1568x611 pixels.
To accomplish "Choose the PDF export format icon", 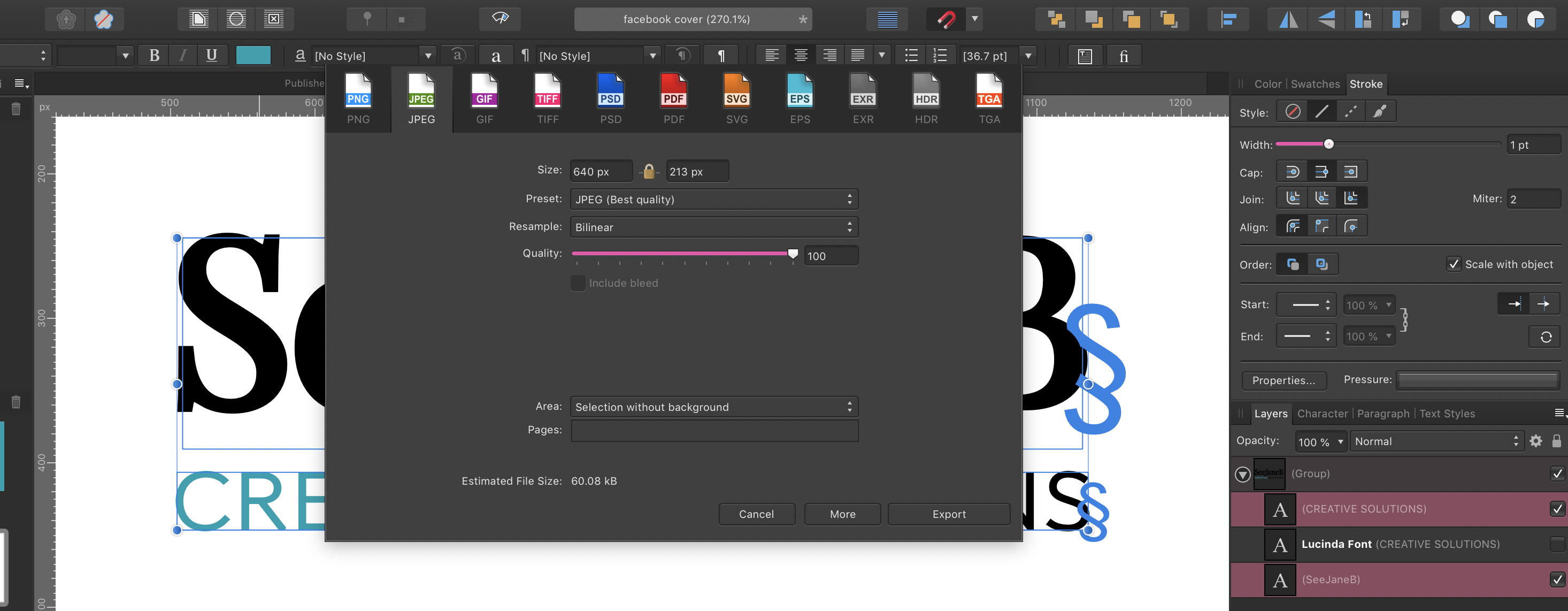I will (674, 91).
